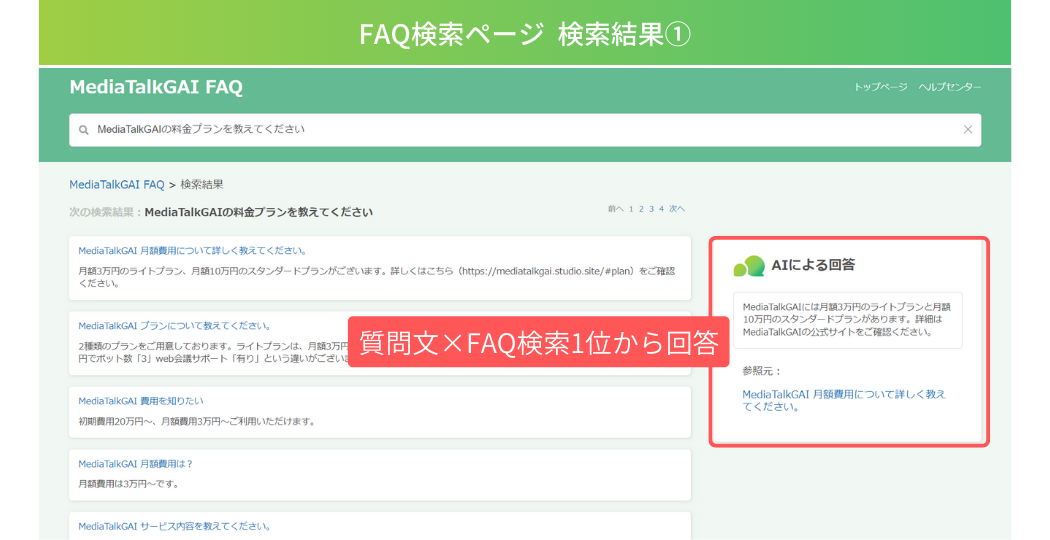Open 参照元 link in AI answer panel
1050x540 pixels.
click(844, 401)
